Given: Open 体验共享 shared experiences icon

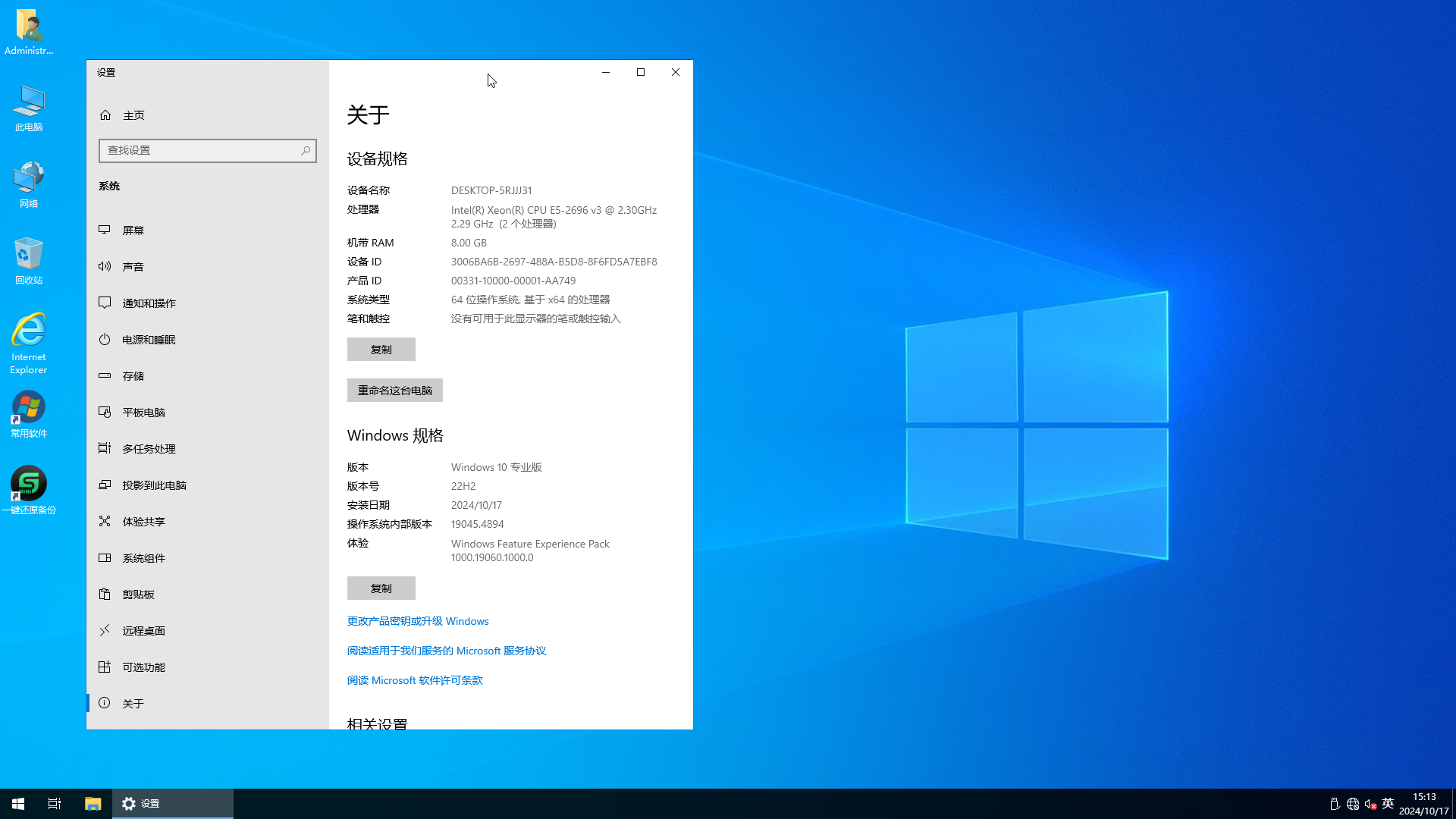Looking at the screenshot, I should (105, 521).
